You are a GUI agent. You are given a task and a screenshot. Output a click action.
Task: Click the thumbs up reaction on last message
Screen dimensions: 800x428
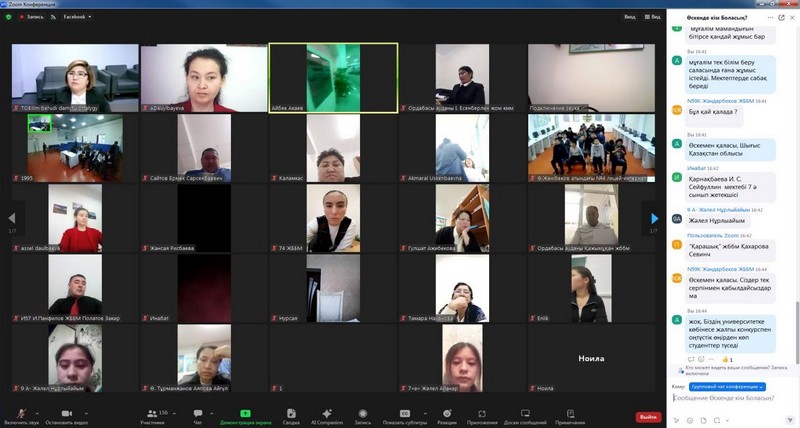coord(727,359)
